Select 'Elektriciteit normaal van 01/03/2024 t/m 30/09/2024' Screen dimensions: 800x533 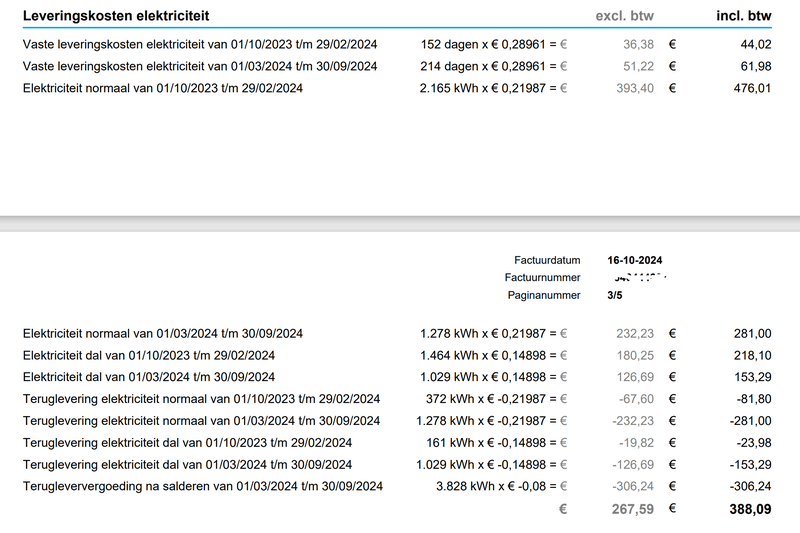[x=163, y=334]
